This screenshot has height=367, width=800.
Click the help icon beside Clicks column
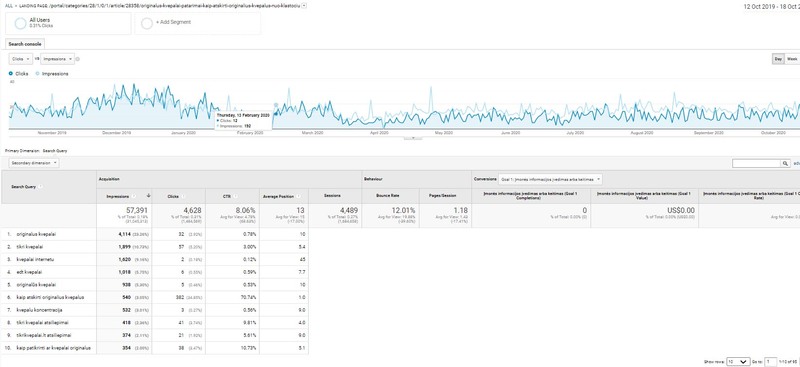coord(182,196)
